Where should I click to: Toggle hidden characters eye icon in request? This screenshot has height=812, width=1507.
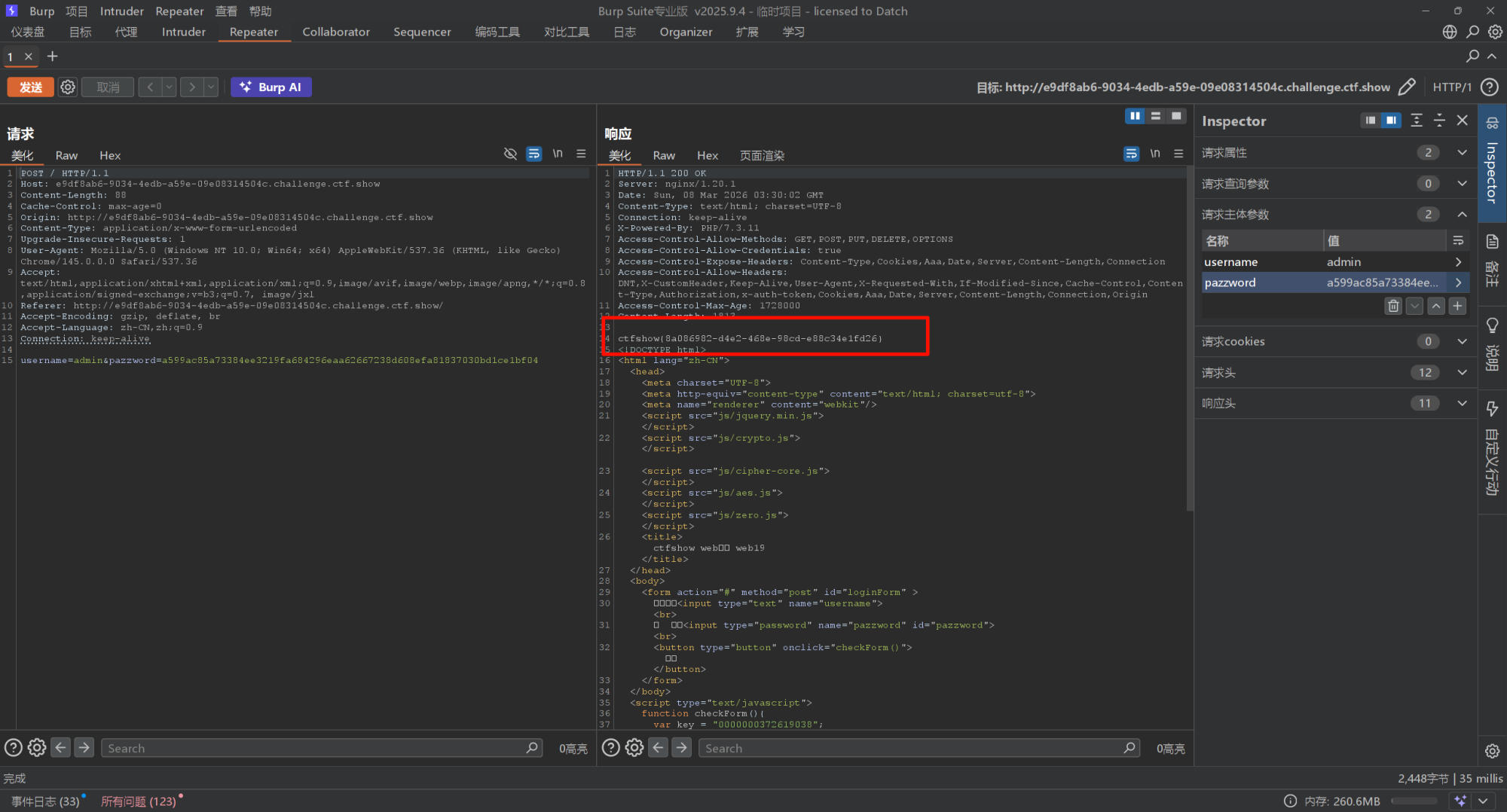tap(510, 154)
